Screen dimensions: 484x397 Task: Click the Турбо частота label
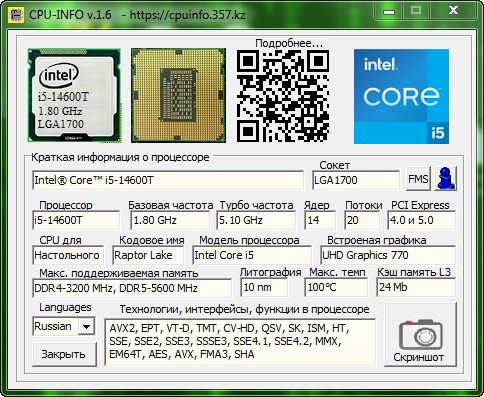tap(256, 205)
